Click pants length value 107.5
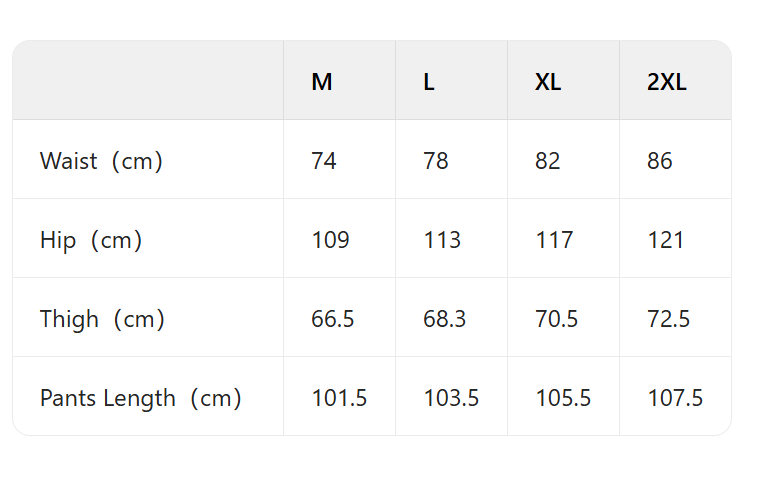775x477 pixels. tap(675, 398)
